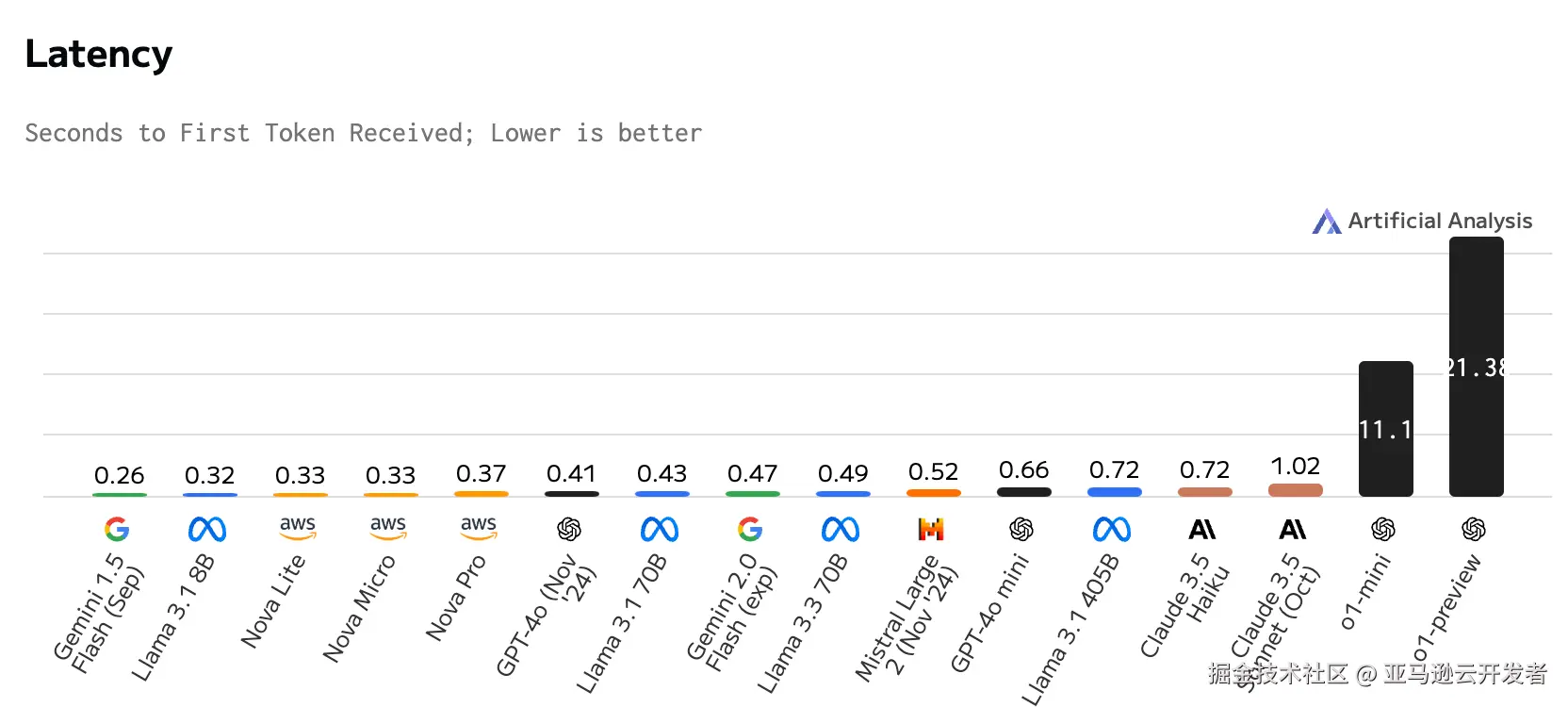Screen dimensions: 1568x707
Task: Click the Artificial Analysis text link
Action: [x=1440, y=221]
